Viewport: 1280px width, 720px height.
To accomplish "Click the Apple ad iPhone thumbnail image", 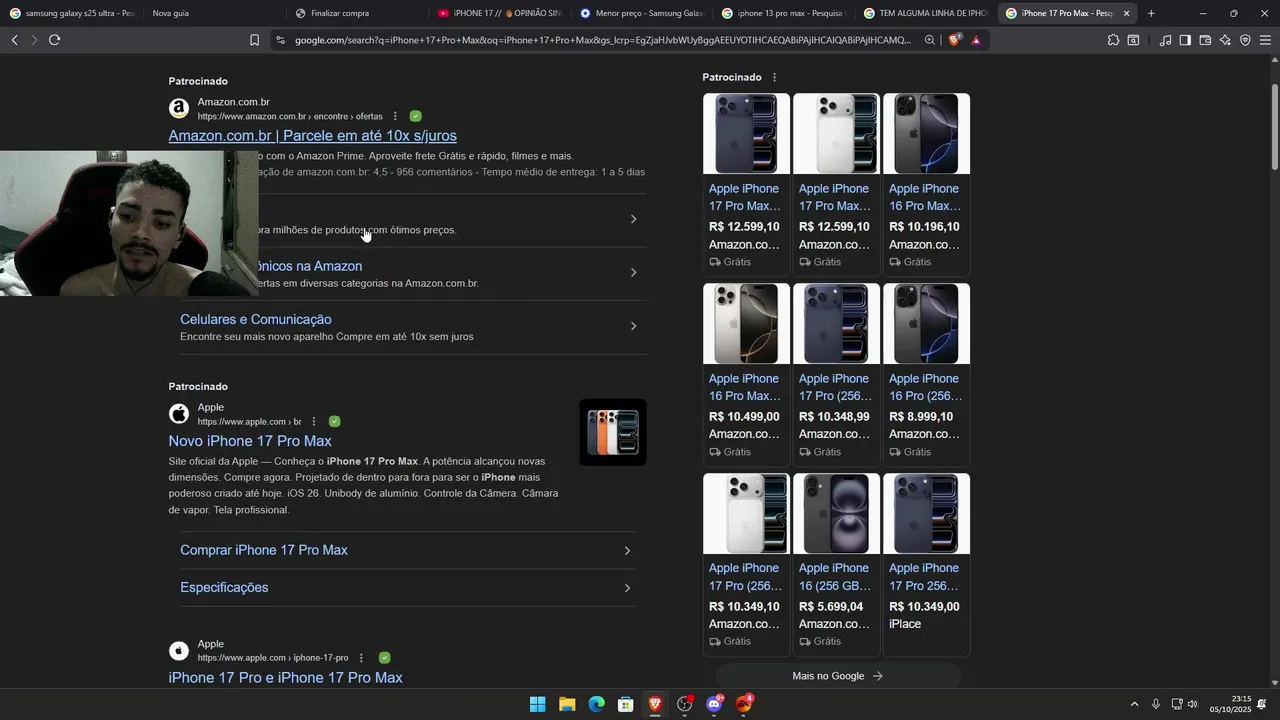I will [613, 432].
